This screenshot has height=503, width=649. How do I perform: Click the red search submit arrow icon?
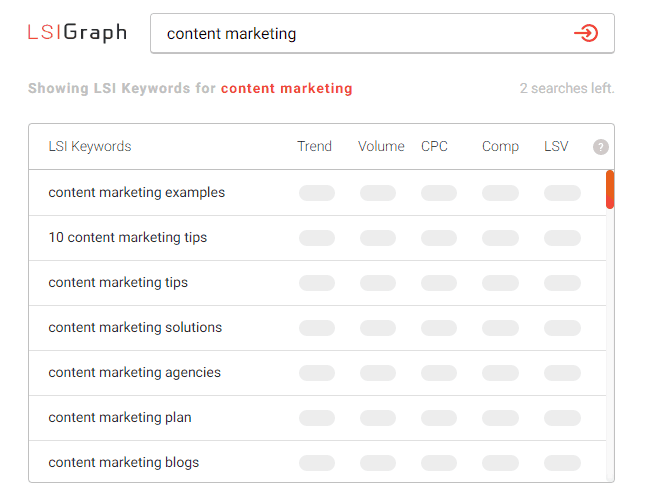click(586, 33)
